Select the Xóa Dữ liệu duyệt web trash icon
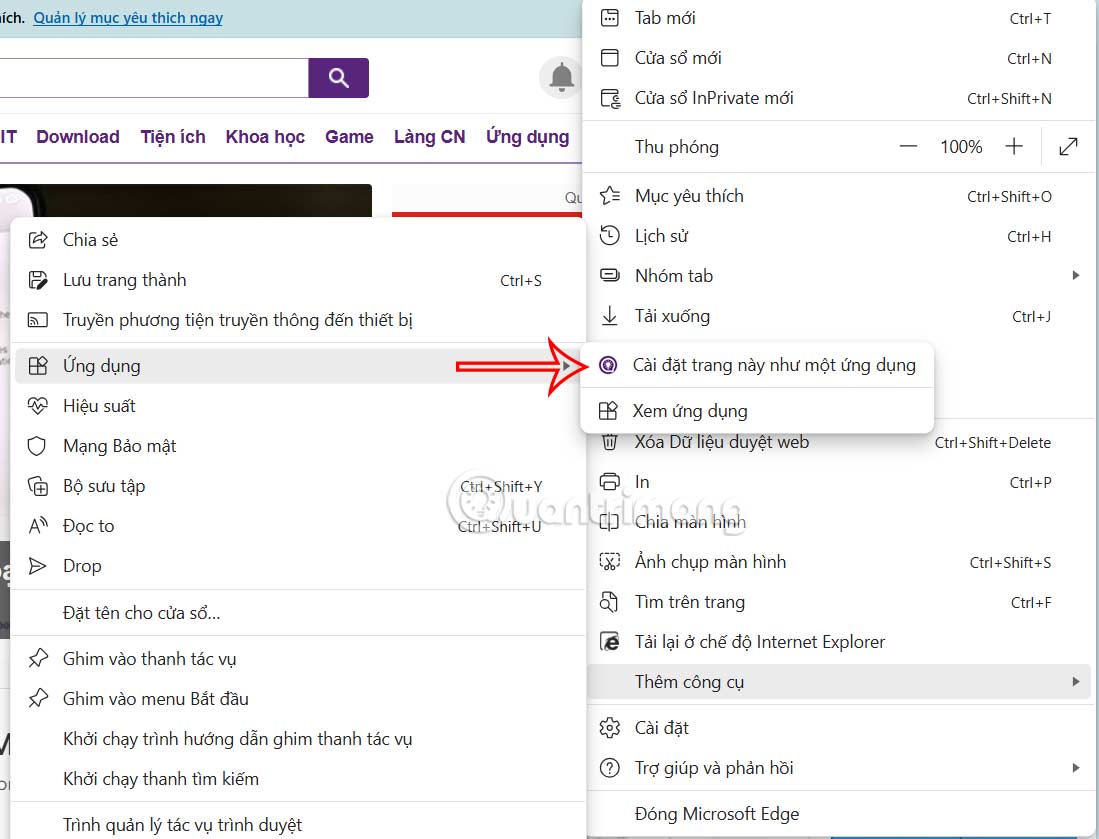1099x839 pixels. click(x=610, y=441)
